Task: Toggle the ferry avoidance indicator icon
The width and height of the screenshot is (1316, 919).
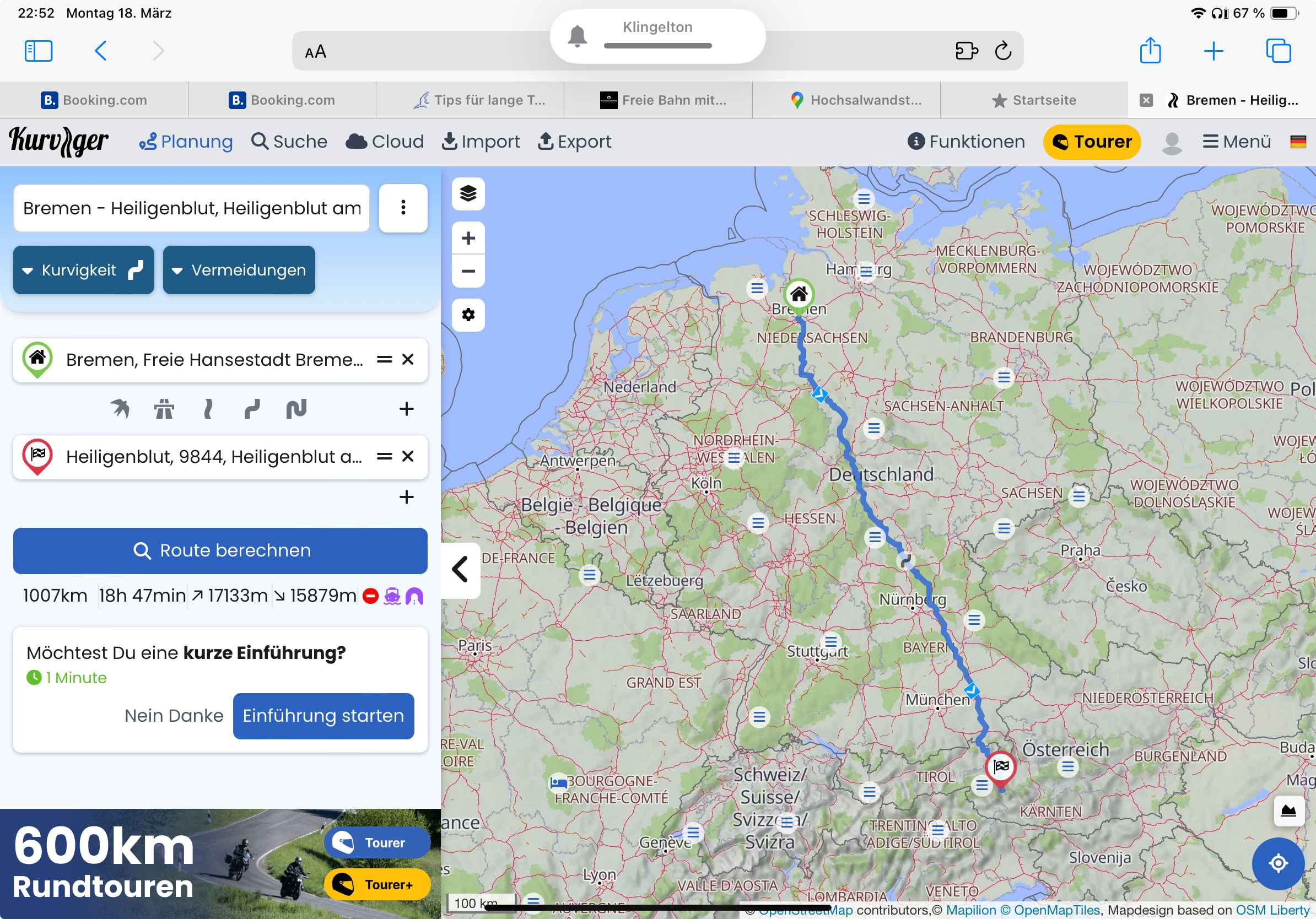Action: (392, 596)
